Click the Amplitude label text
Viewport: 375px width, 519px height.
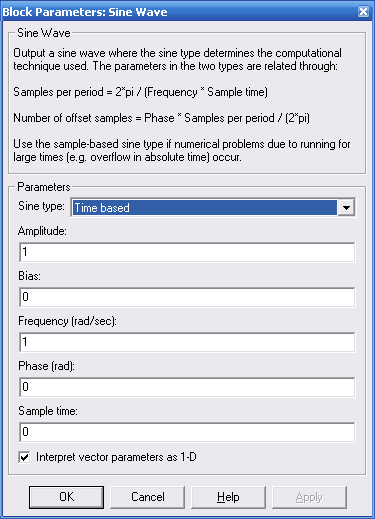42,231
